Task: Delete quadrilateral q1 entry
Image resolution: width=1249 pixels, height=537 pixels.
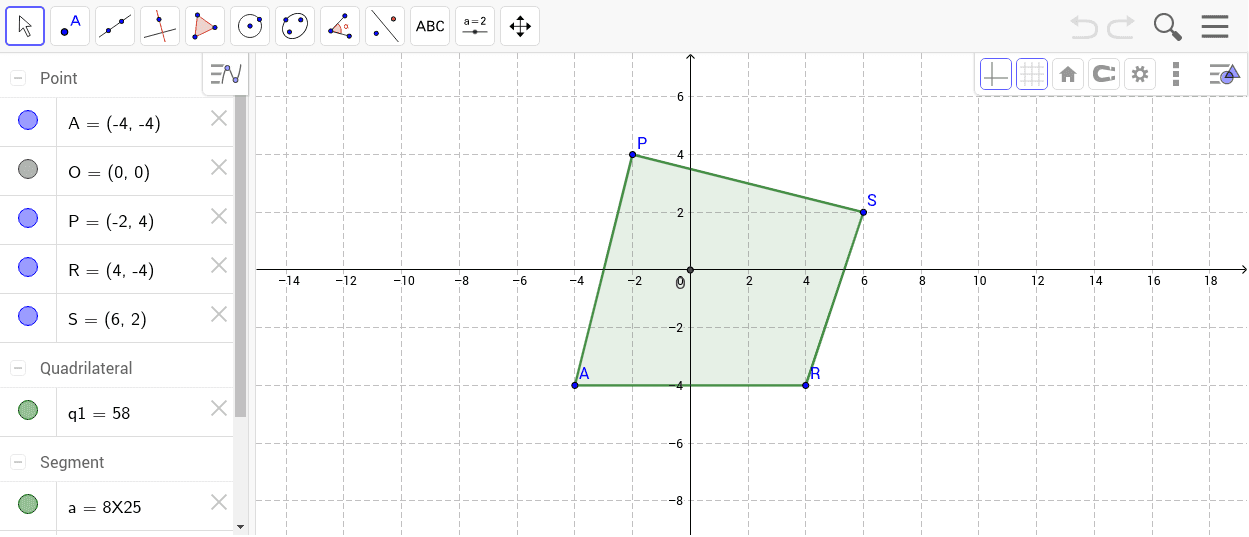Action: (219, 408)
